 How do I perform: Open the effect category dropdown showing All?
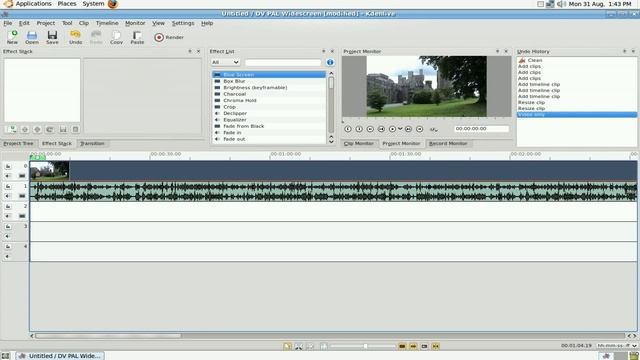[225, 62]
